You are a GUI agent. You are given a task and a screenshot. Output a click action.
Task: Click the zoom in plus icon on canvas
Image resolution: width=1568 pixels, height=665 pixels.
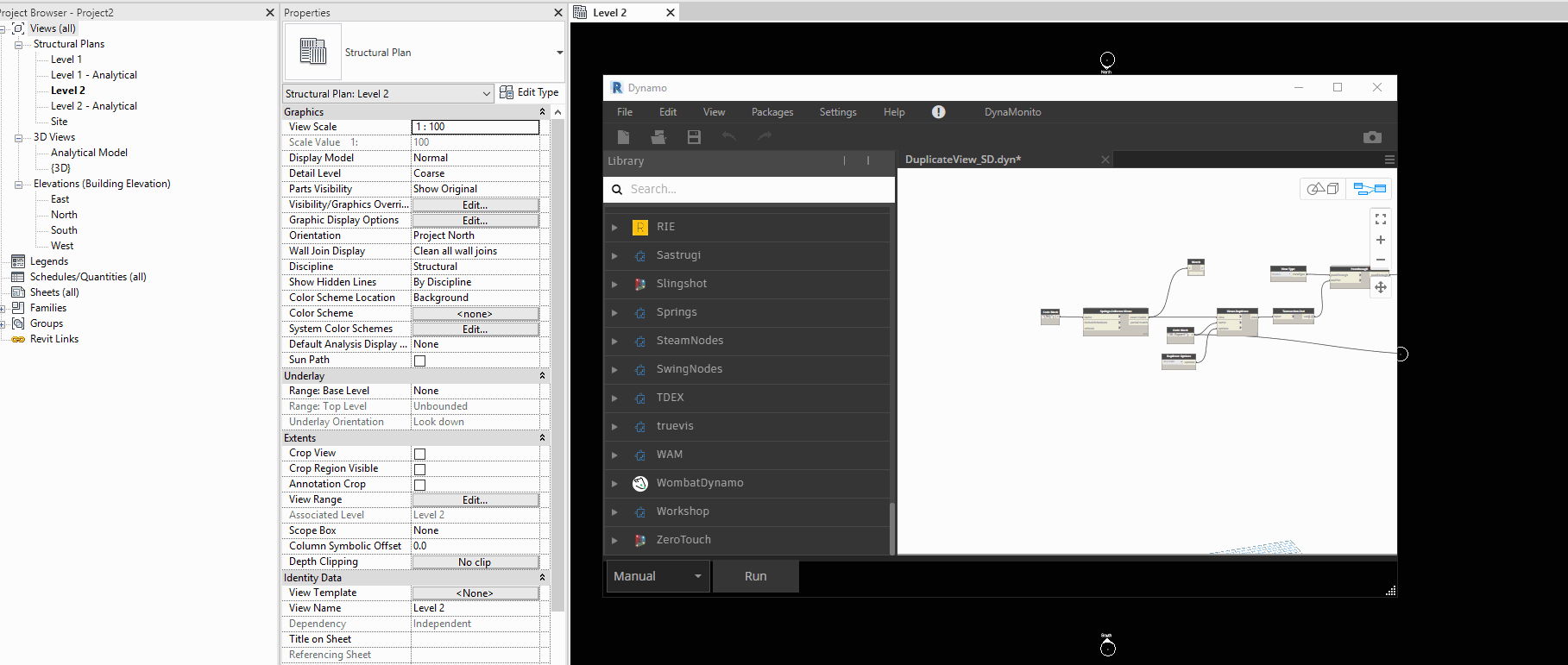click(x=1381, y=240)
